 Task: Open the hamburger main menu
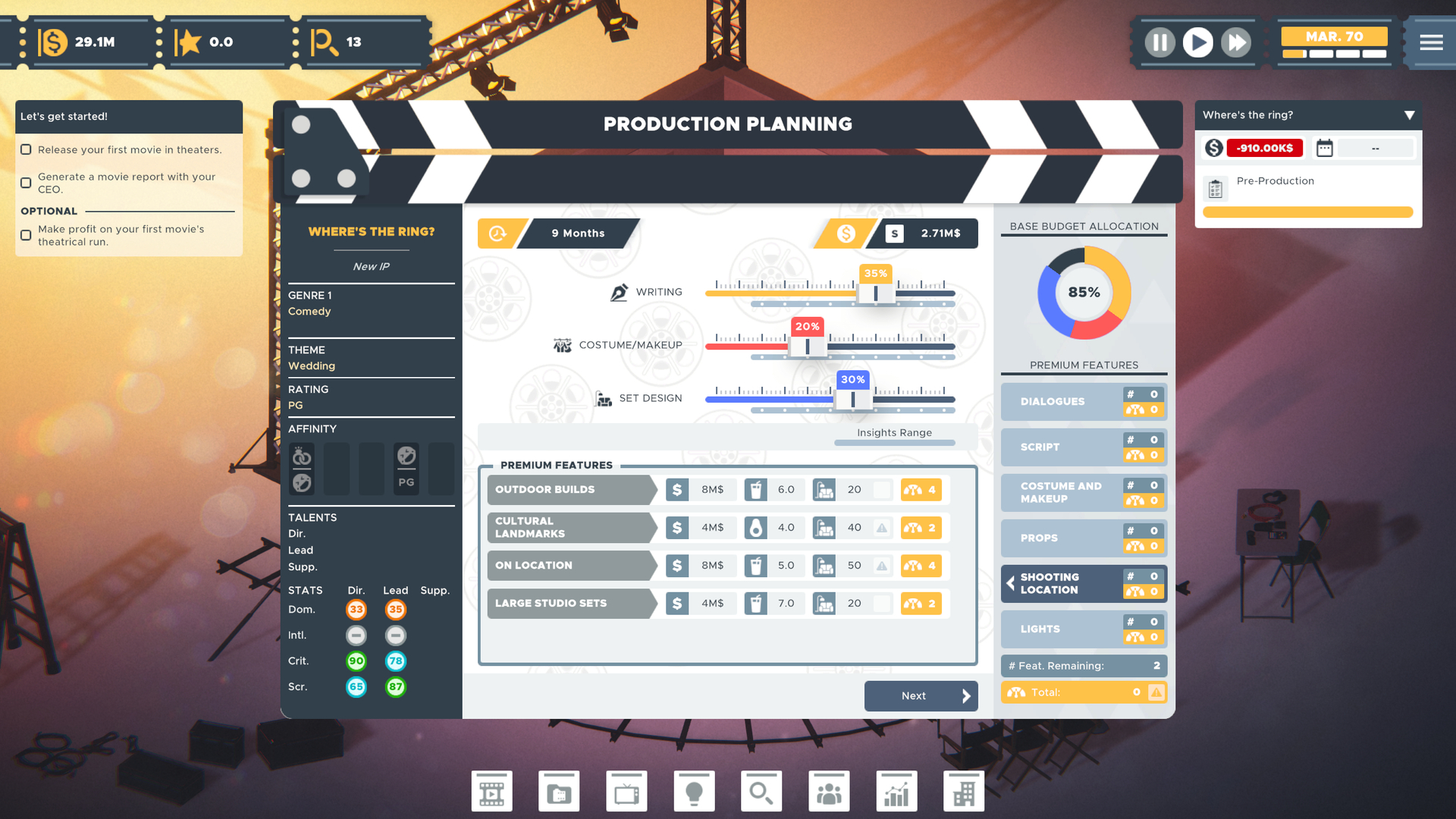[1431, 42]
